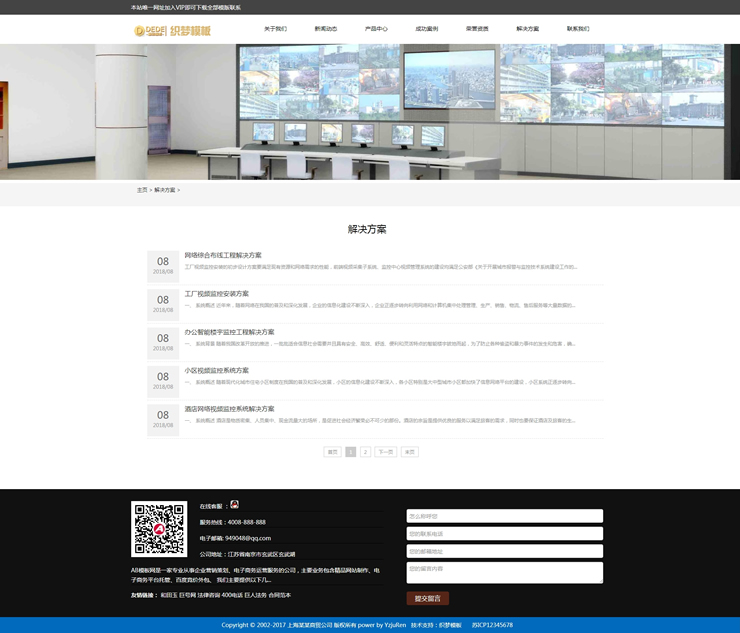Navigate to 联系我们 page

pyautogui.click(x=578, y=29)
